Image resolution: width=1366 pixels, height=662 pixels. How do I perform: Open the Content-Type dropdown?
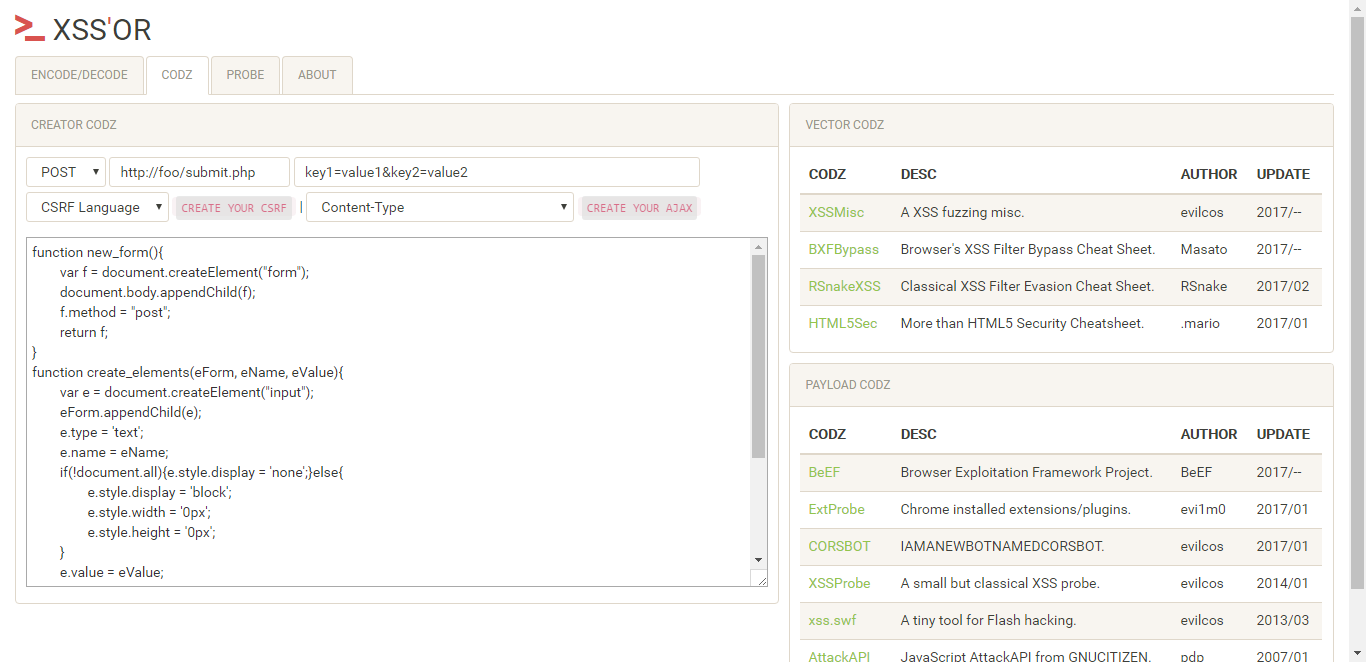tap(439, 207)
